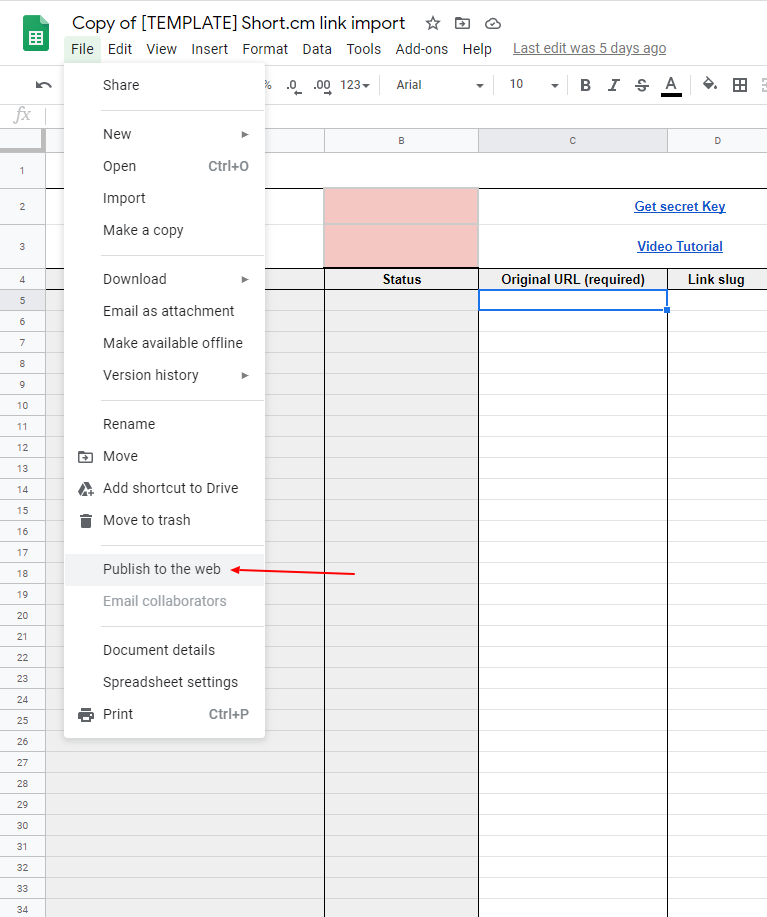Image resolution: width=767 pixels, height=917 pixels.
Task: Open the text color picker
Action: pyautogui.click(x=671, y=86)
